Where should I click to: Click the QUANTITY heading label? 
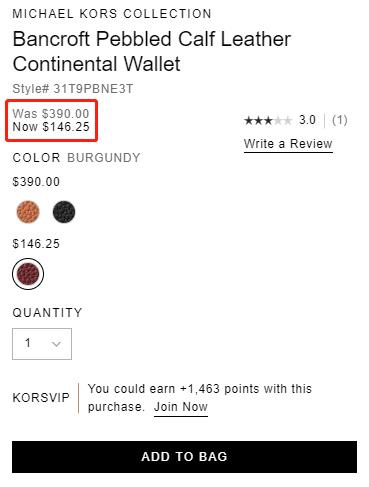point(47,313)
